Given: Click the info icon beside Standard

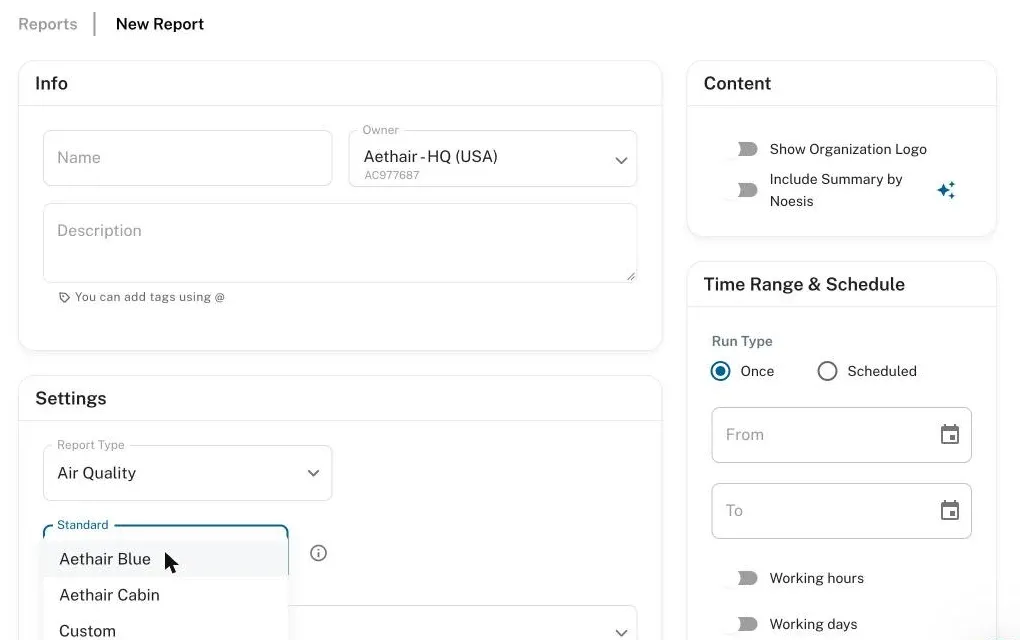Looking at the screenshot, I should [x=318, y=553].
